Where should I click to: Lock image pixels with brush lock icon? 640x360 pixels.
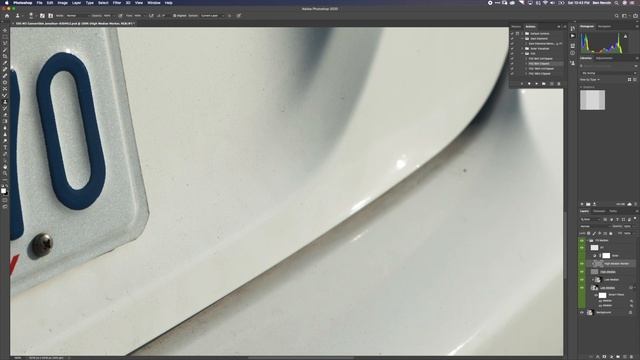click(594, 233)
